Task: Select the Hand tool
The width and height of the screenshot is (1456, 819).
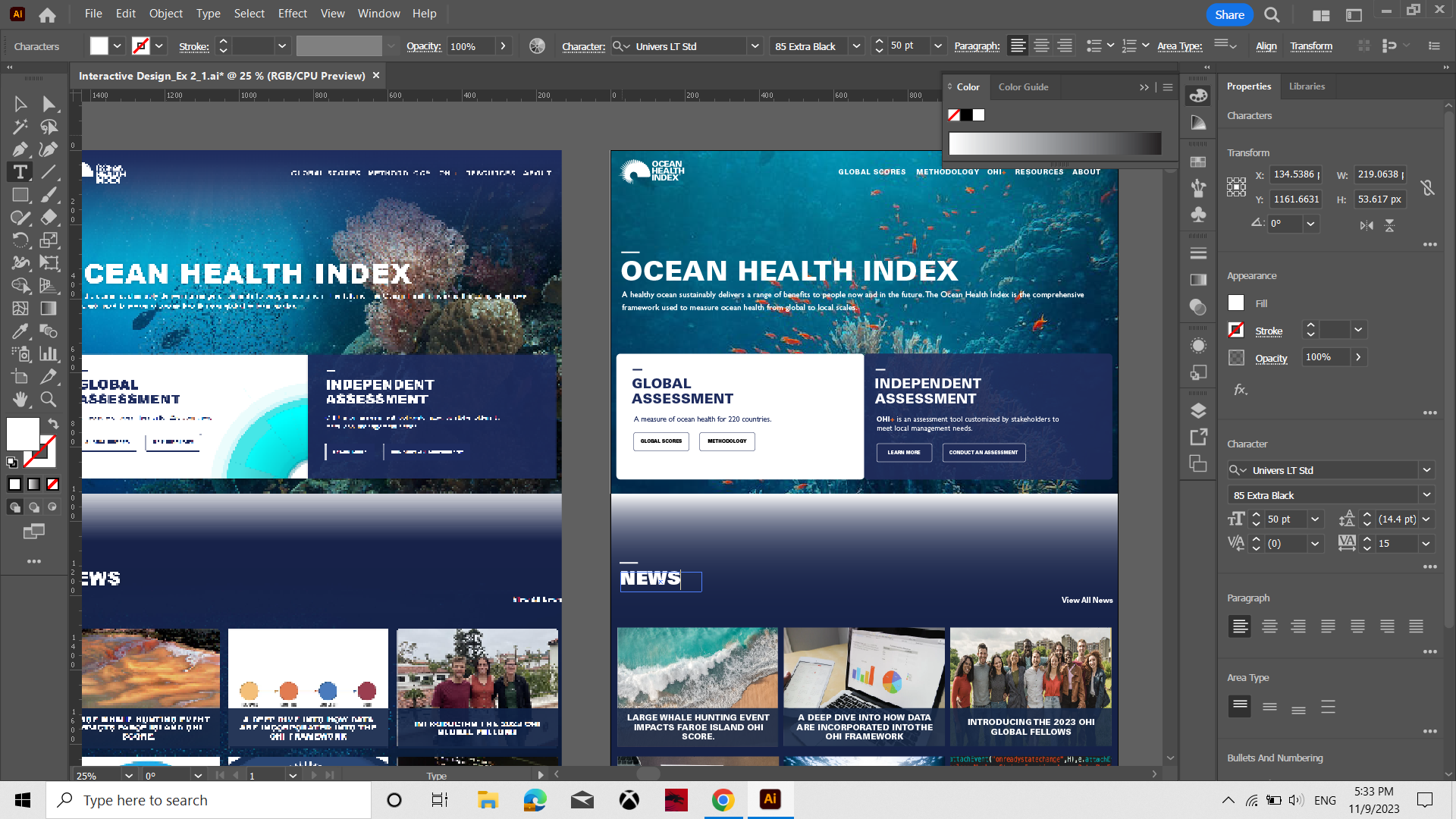Action: 20,400
